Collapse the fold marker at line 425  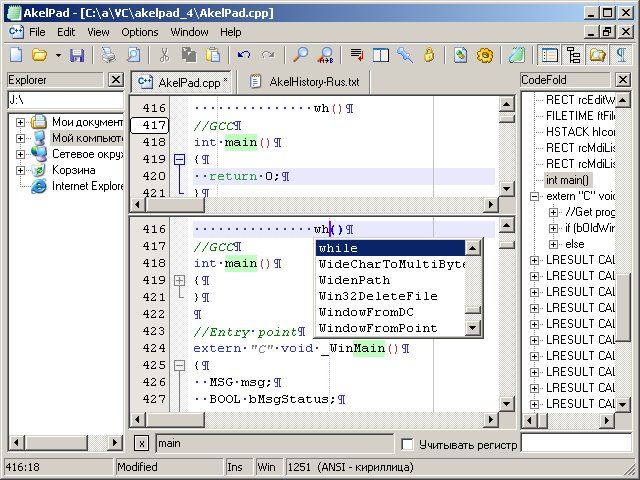click(x=180, y=365)
